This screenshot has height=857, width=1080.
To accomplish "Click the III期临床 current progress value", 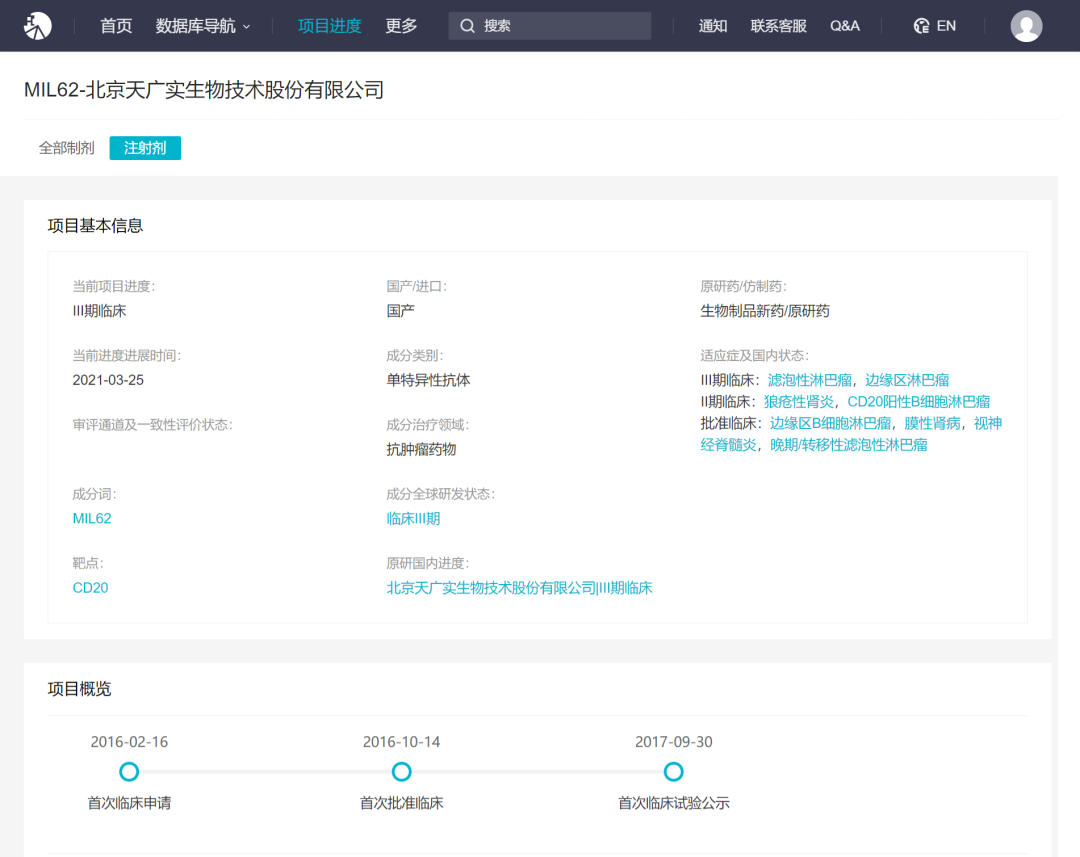I will (x=99, y=311).
